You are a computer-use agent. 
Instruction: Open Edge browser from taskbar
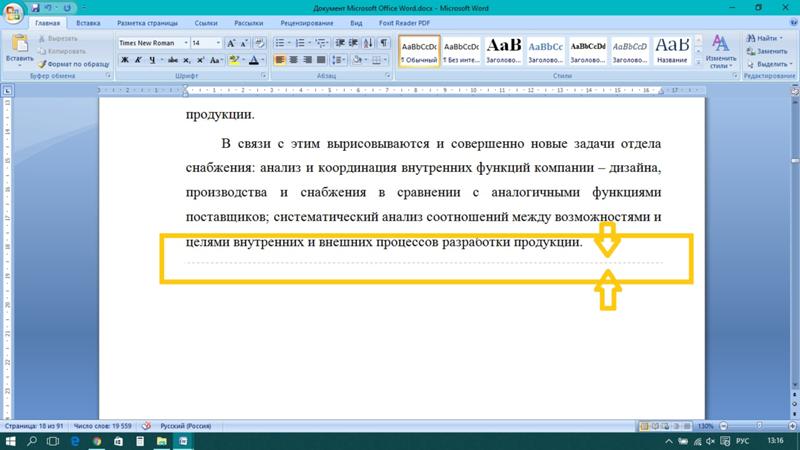click(75, 441)
